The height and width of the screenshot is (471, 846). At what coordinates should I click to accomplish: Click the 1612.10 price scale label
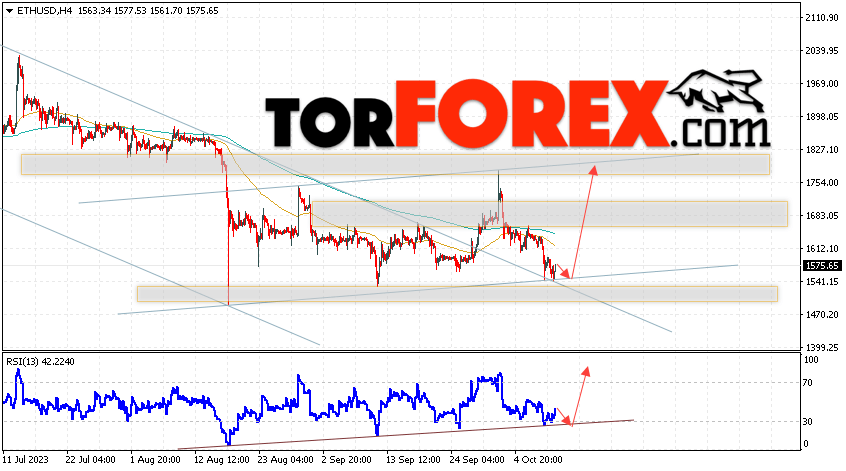click(x=822, y=248)
